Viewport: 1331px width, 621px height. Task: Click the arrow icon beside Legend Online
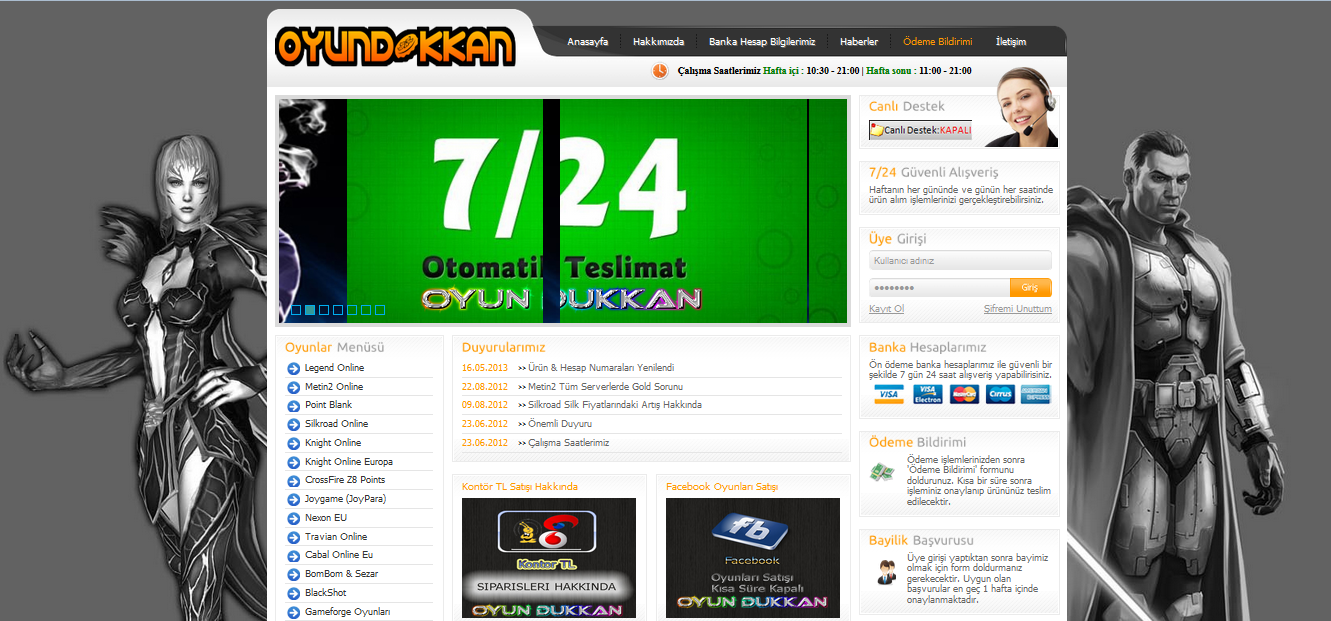[293, 368]
